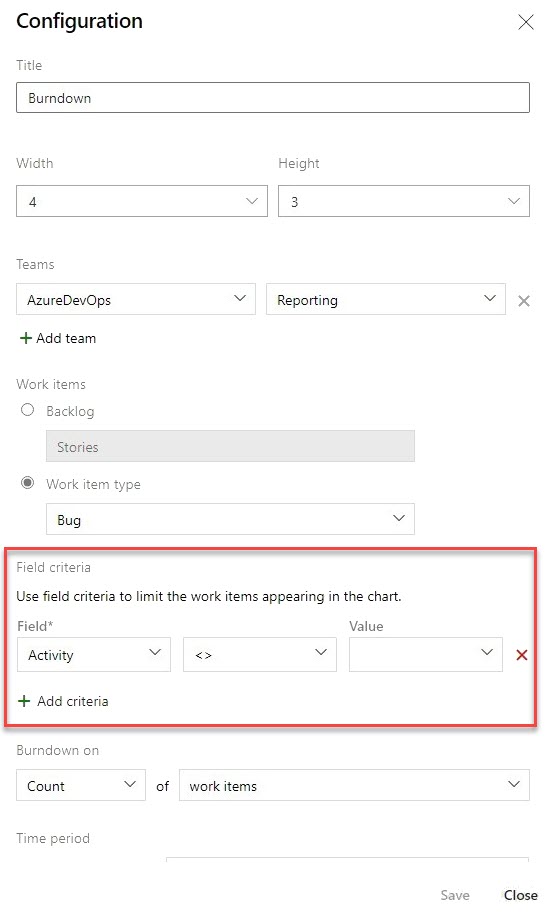Open the <> operator dropdown

[260, 654]
